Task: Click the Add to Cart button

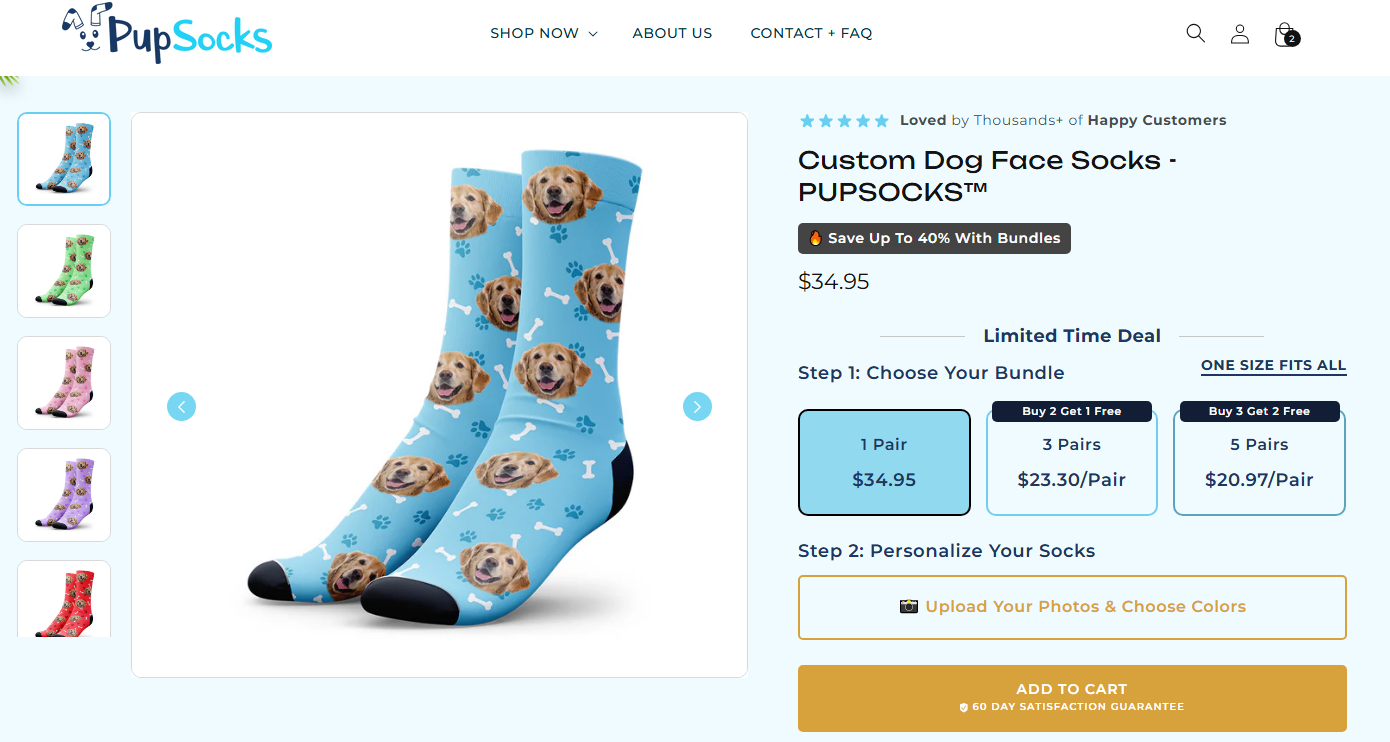Action: (x=1072, y=697)
